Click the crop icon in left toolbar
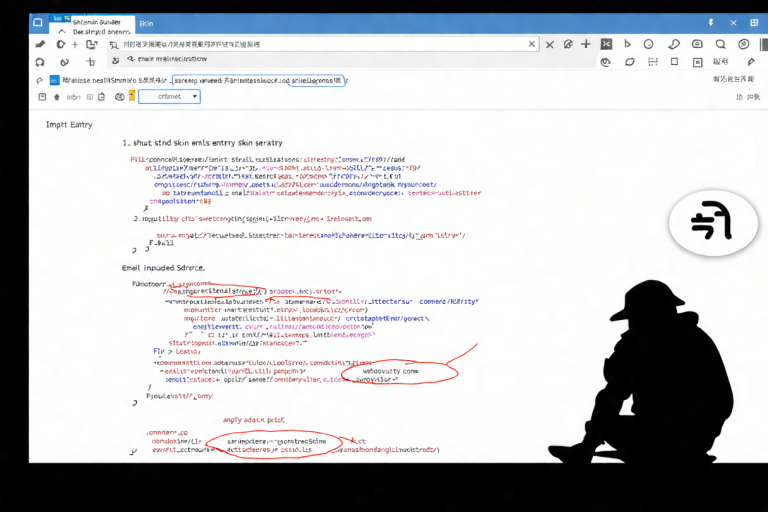768x512 pixels. pyautogui.click(x=90, y=62)
